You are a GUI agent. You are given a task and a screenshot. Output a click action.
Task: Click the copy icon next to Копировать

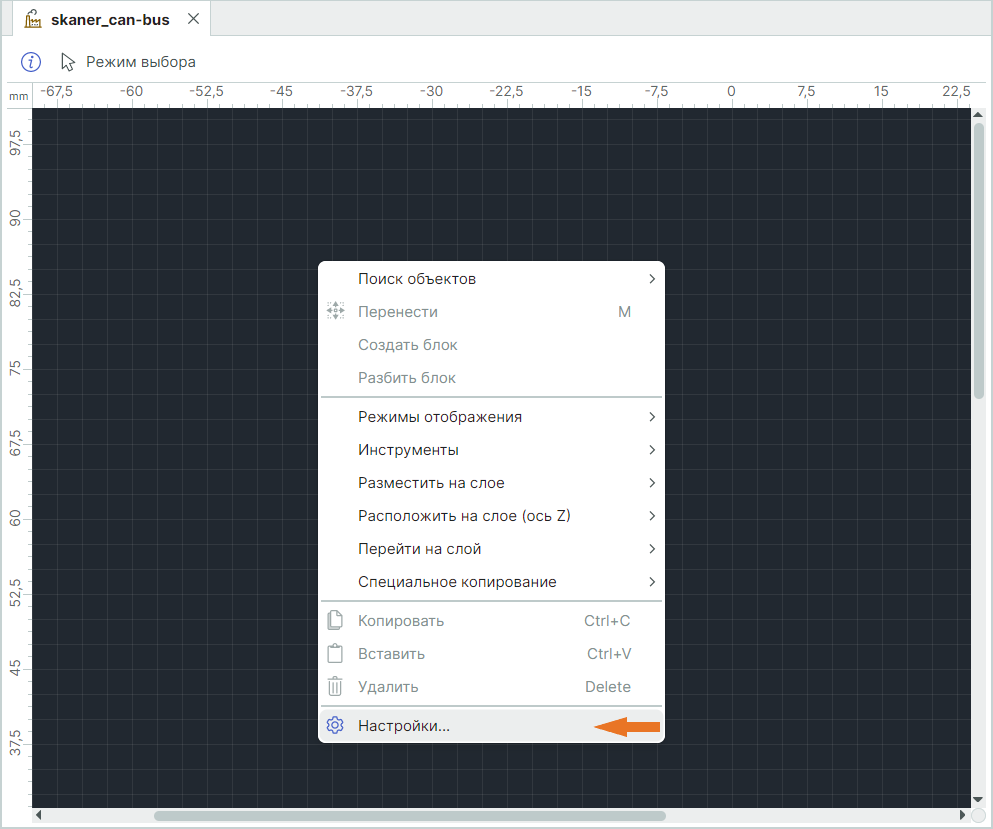click(x=335, y=621)
